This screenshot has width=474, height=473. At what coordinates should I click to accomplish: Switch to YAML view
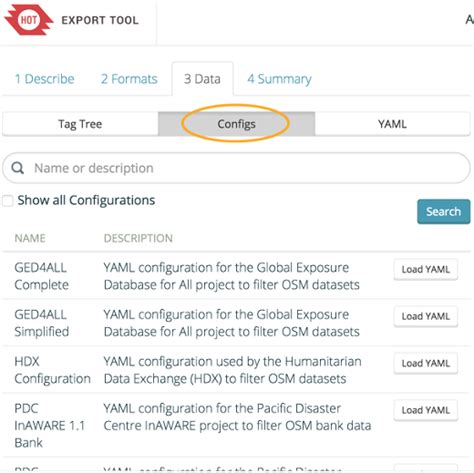pos(392,124)
